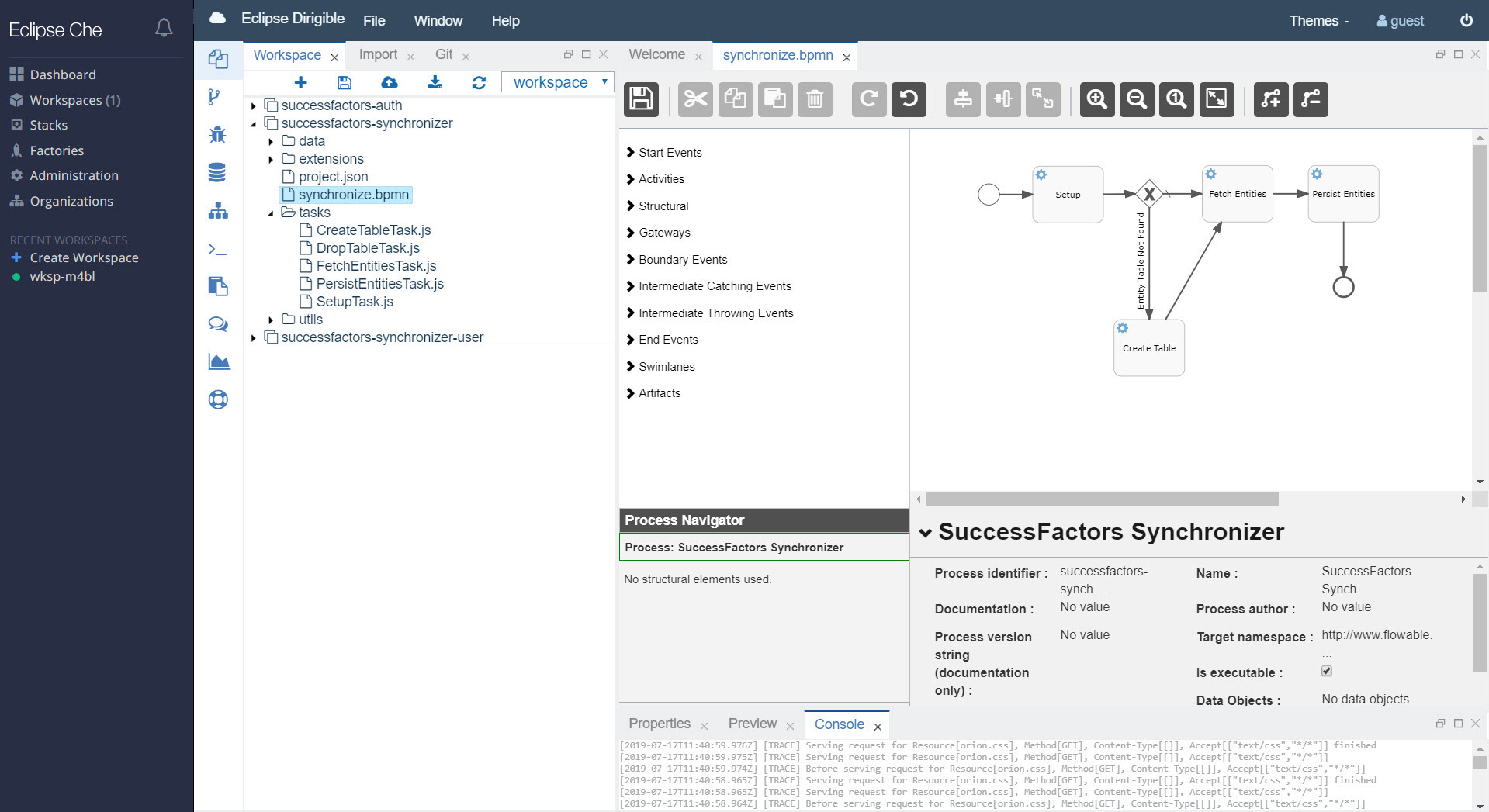The image size is (1489, 812).
Task: Open the FetchEntitiesTask.js file
Action: (x=376, y=266)
